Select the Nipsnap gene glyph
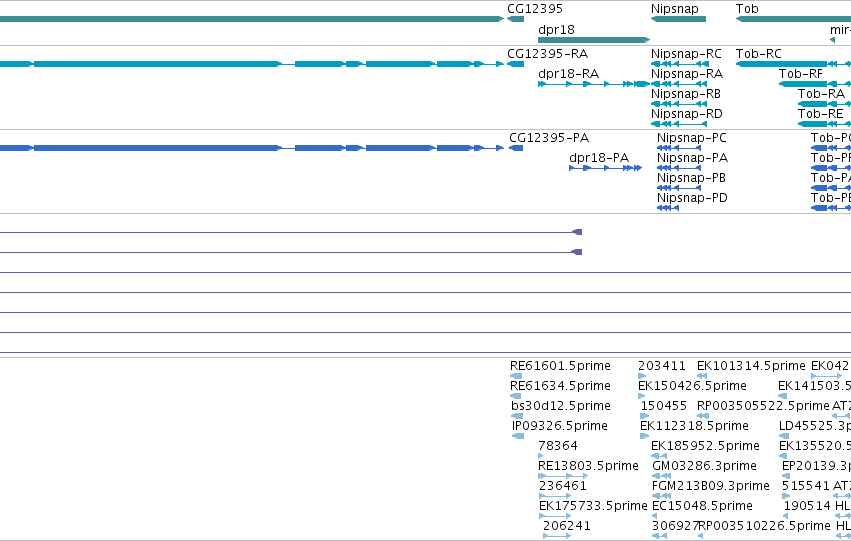851x541 pixels. pos(678,19)
